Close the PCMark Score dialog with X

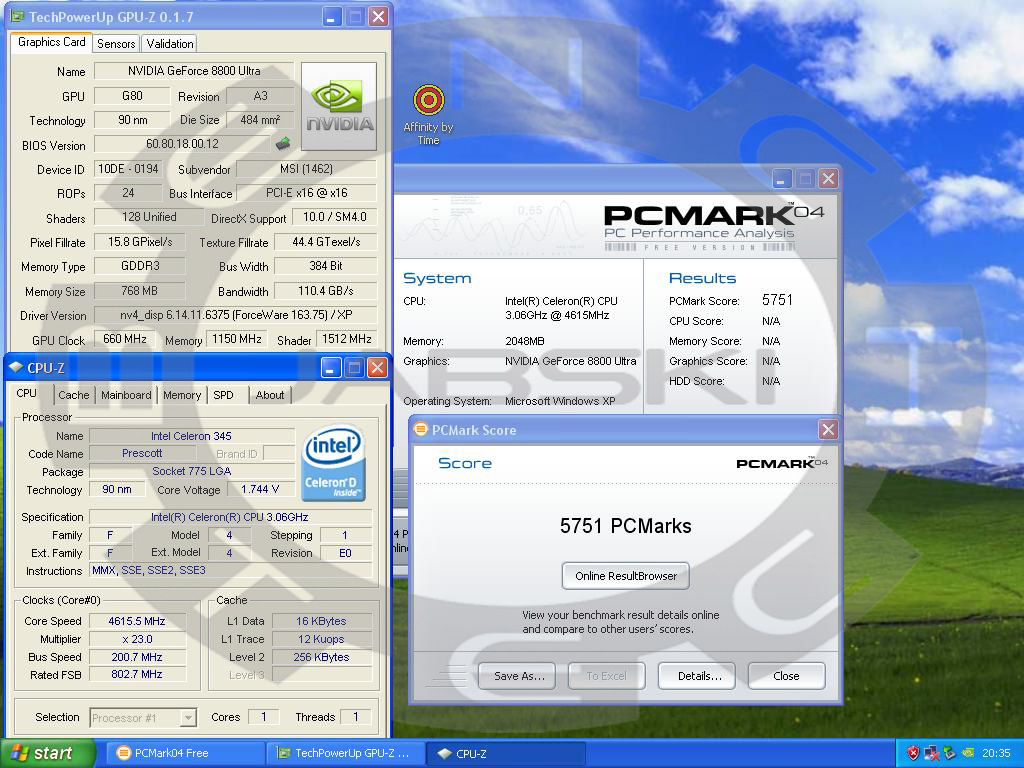click(828, 429)
